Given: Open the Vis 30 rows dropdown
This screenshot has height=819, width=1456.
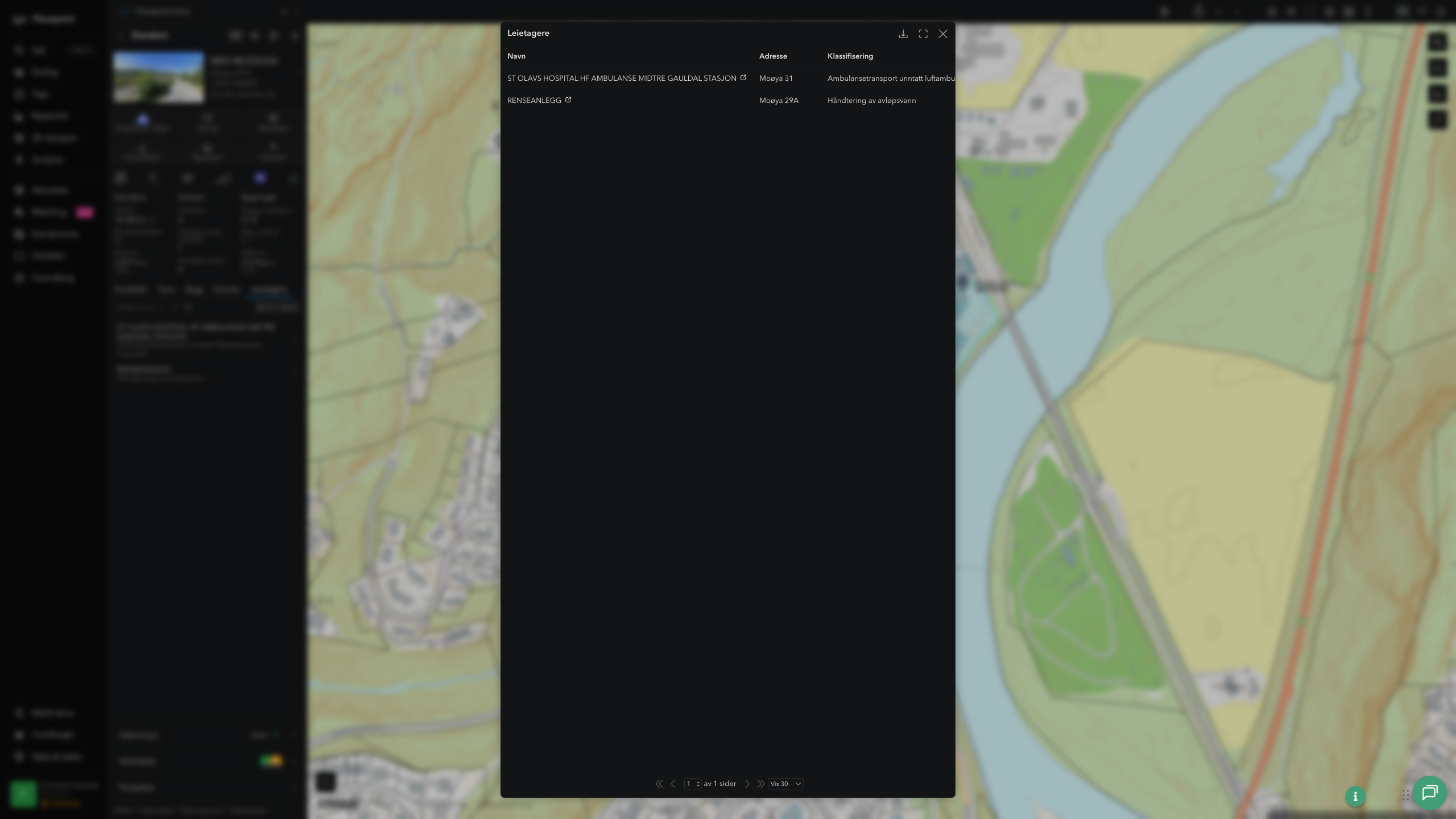Looking at the screenshot, I should 785,784.
